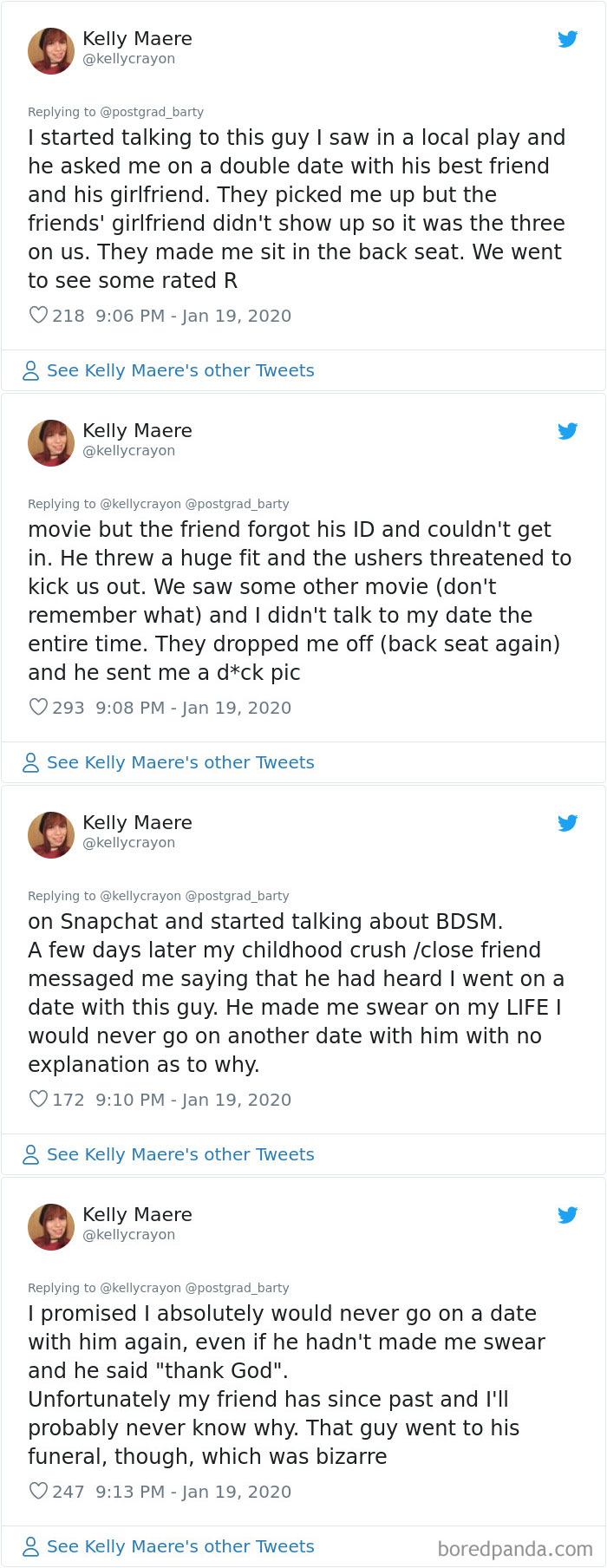Click the Twitter bird icon on the second tweet
Screen dimensions: 607x1568
(568, 431)
